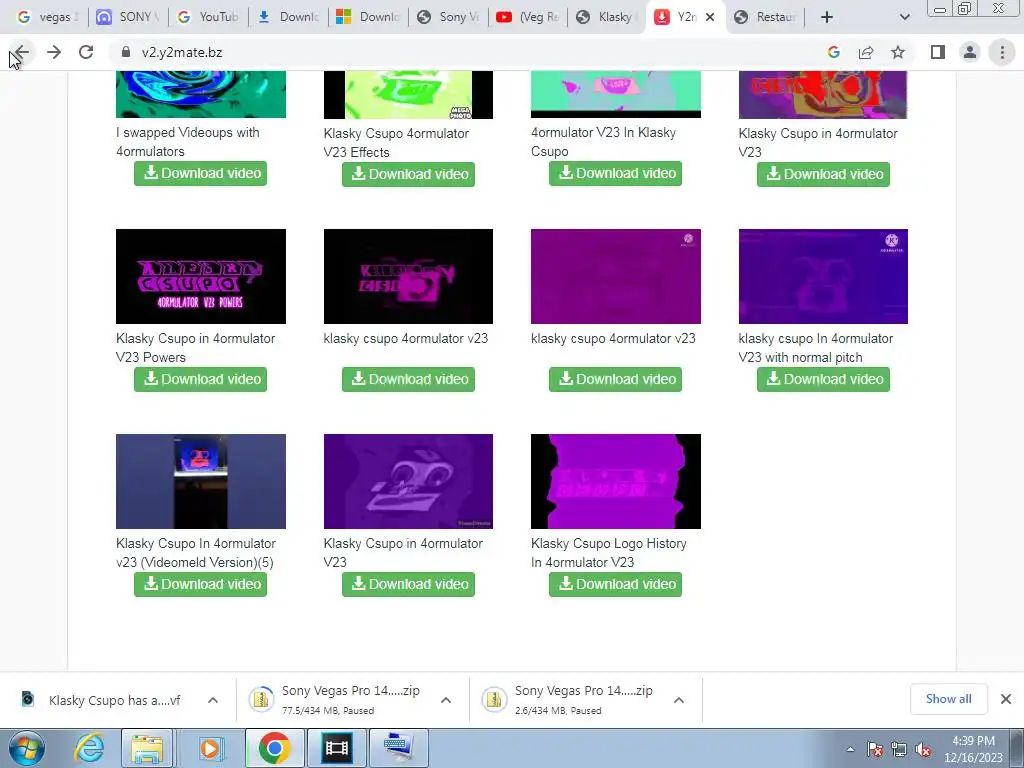This screenshot has height=768, width=1024.
Task: Download video Videomeld Version (5)
Action: click(x=200, y=584)
